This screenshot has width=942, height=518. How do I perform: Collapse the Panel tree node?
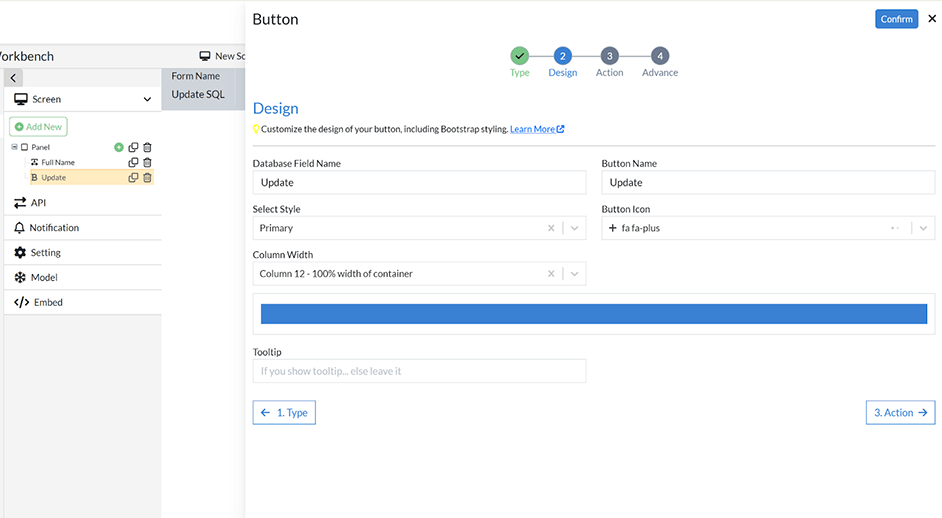(14, 147)
